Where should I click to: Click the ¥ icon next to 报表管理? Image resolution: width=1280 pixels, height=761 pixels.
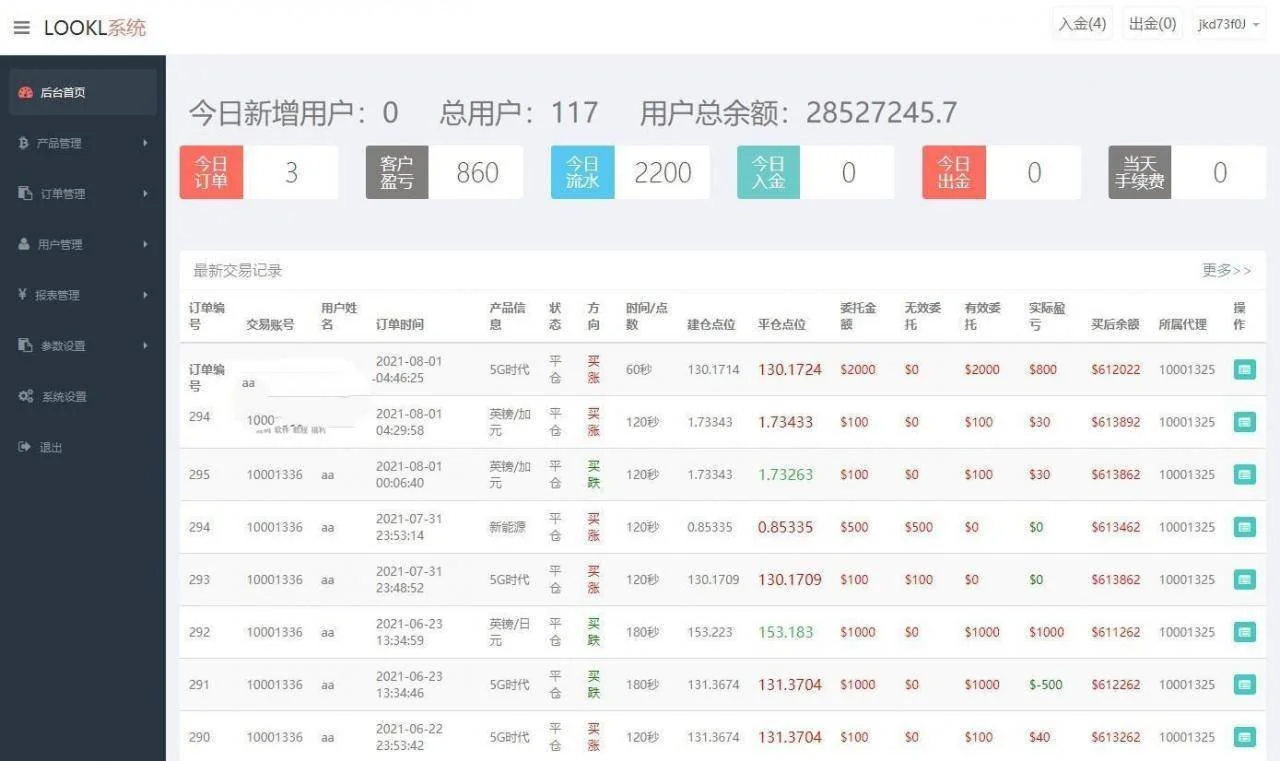tap(22, 294)
